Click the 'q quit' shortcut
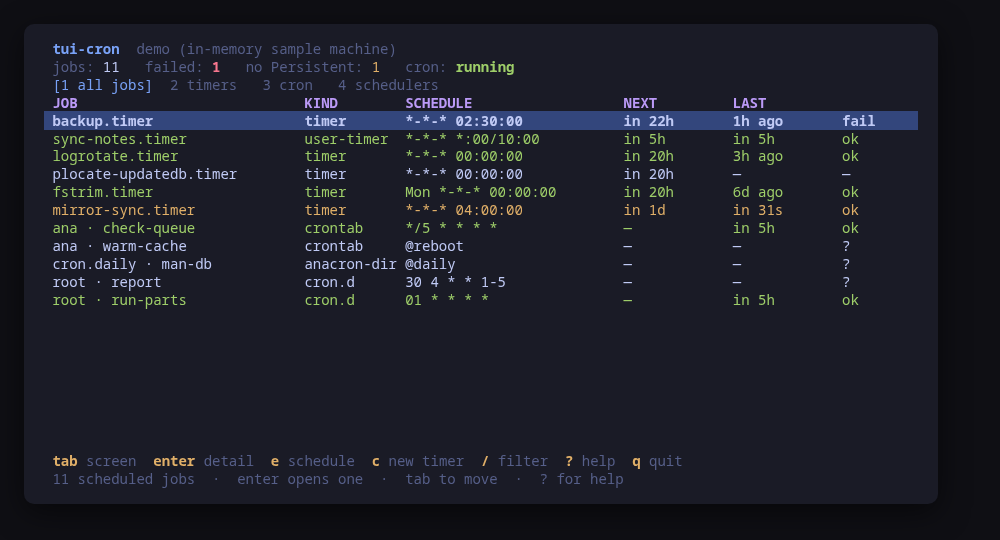 [658, 462]
